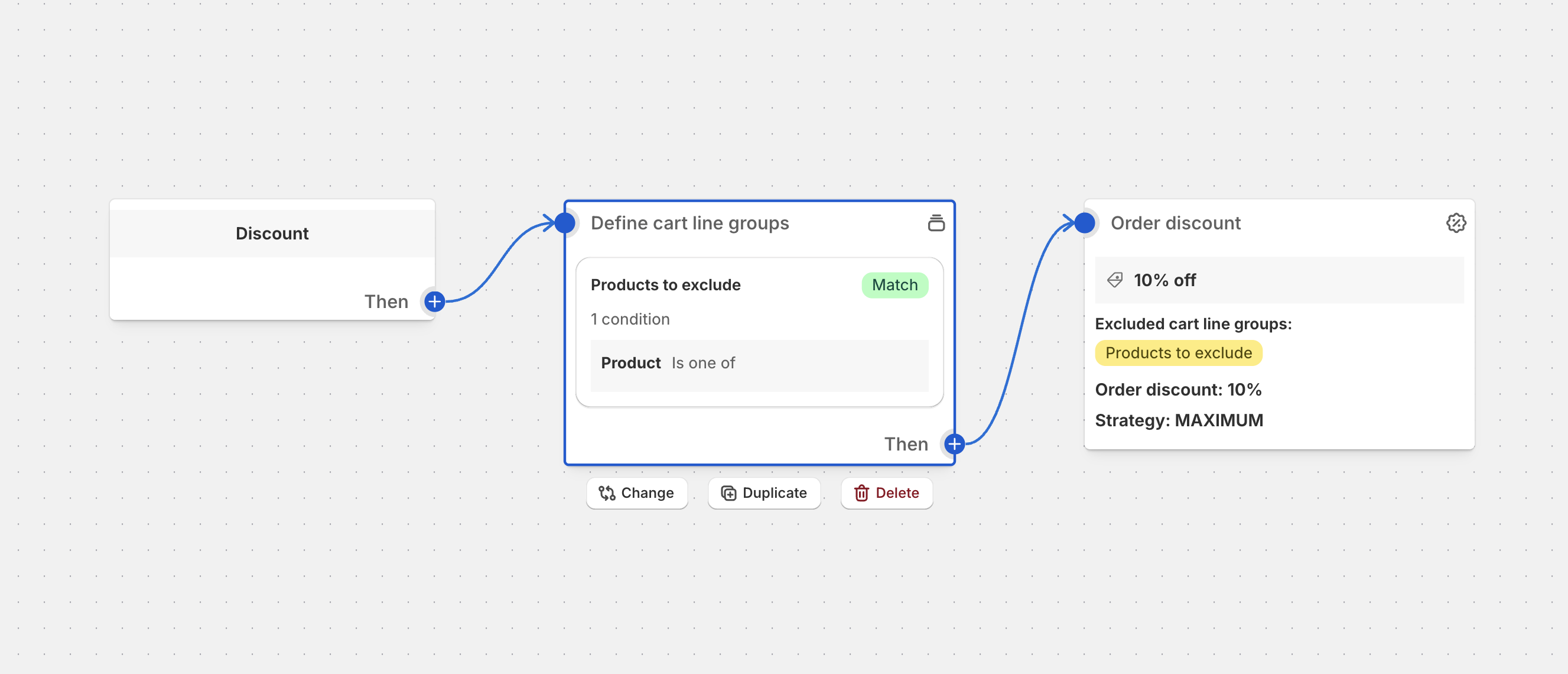
Task: Click the blue input port on Order discount
Action: click(1085, 223)
